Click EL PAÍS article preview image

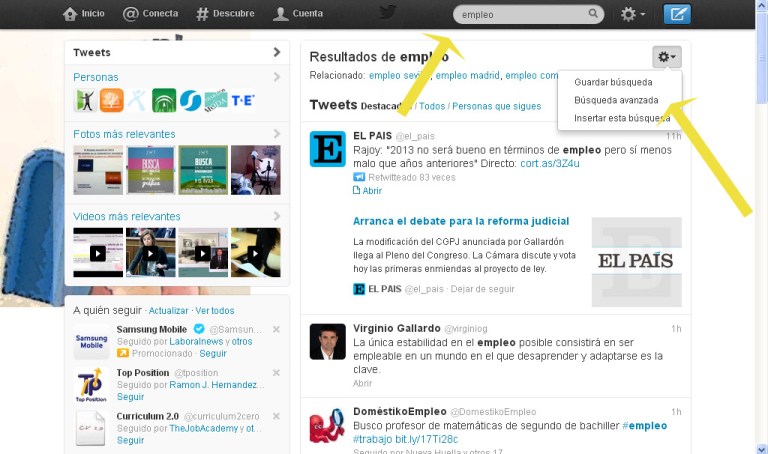tap(637, 262)
